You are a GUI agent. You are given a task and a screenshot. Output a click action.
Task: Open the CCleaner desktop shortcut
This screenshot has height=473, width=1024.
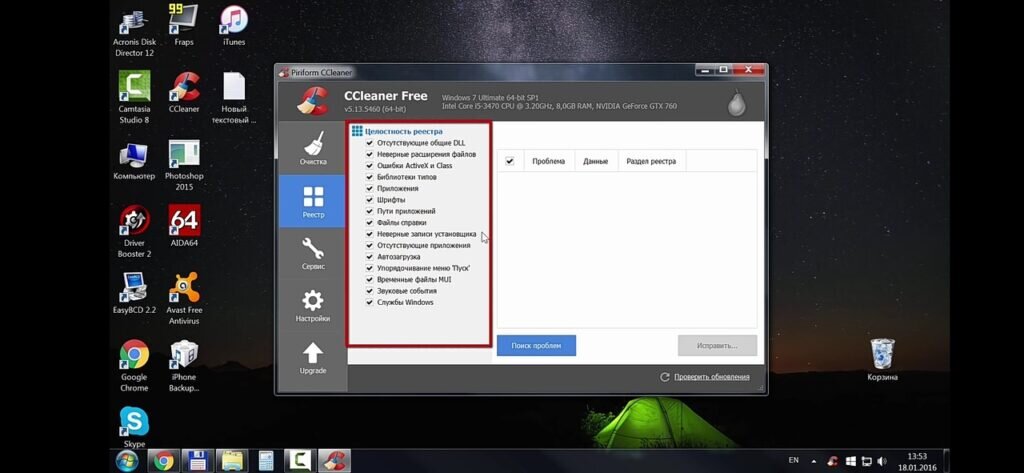pos(184,92)
